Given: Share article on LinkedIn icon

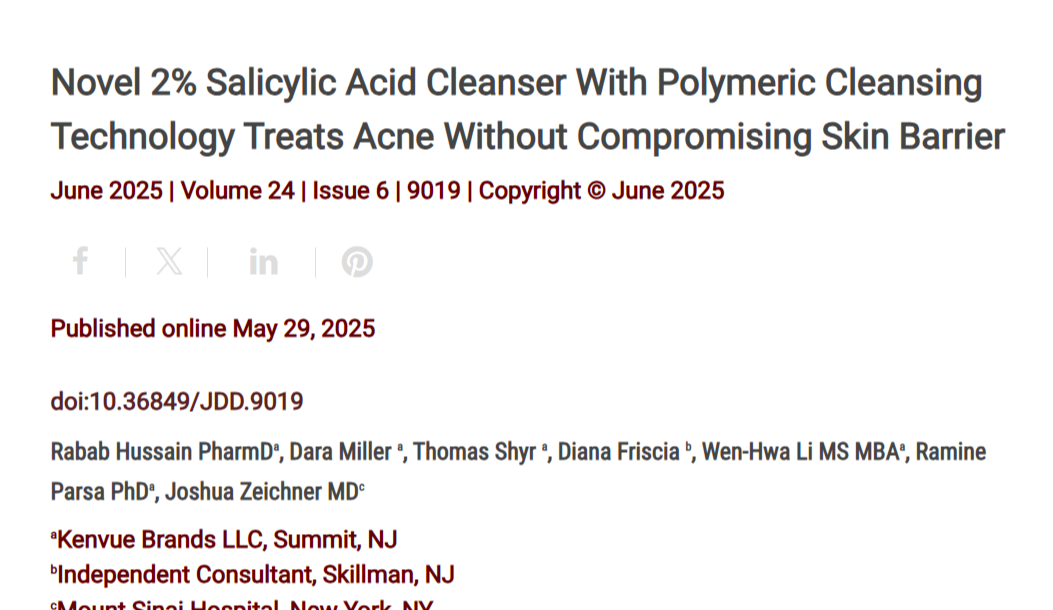Looking at the screenshot, I should 263,261.
